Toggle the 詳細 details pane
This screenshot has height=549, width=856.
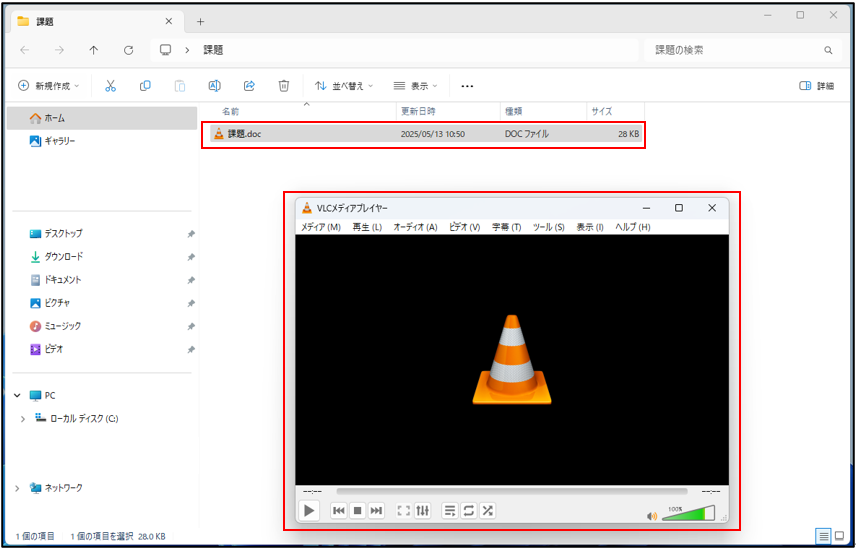click(817, 86)
